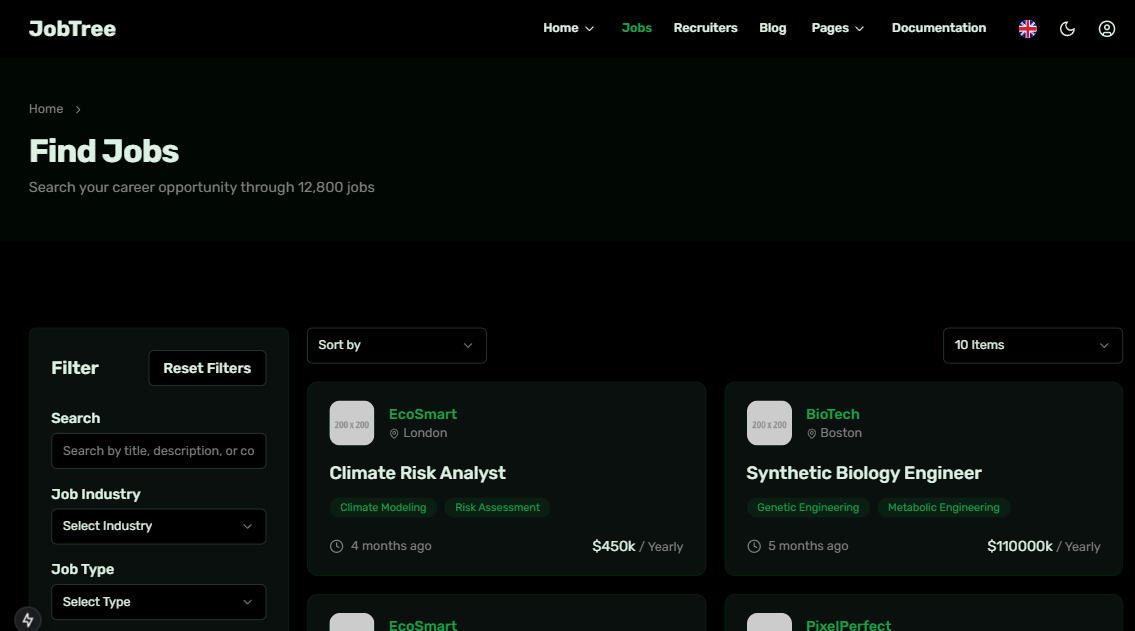Click the location pin next to Boston
Viewport: 1135px width, 631px height.
(x=810, y=433)
